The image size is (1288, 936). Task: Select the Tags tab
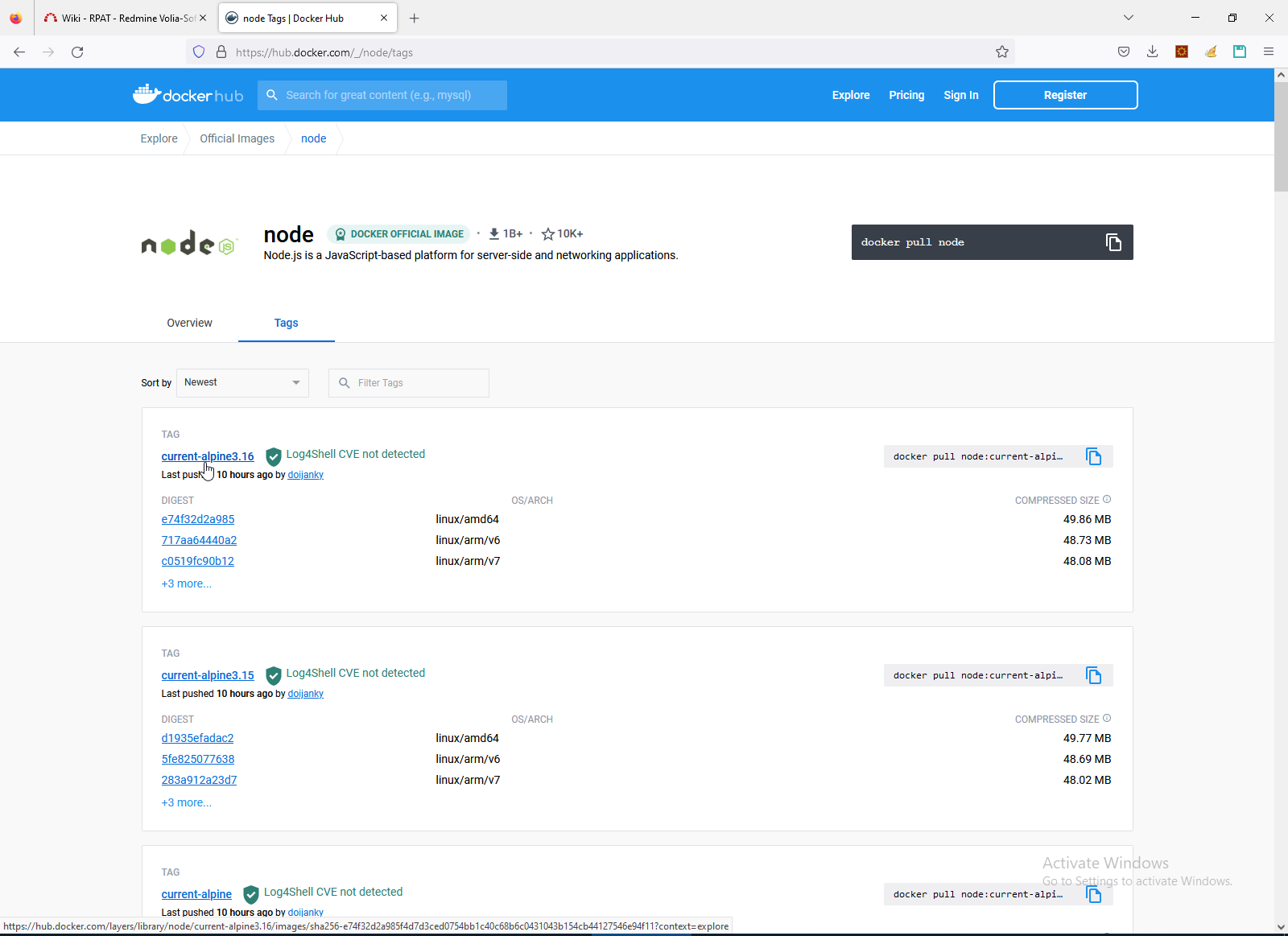point(287,323)
